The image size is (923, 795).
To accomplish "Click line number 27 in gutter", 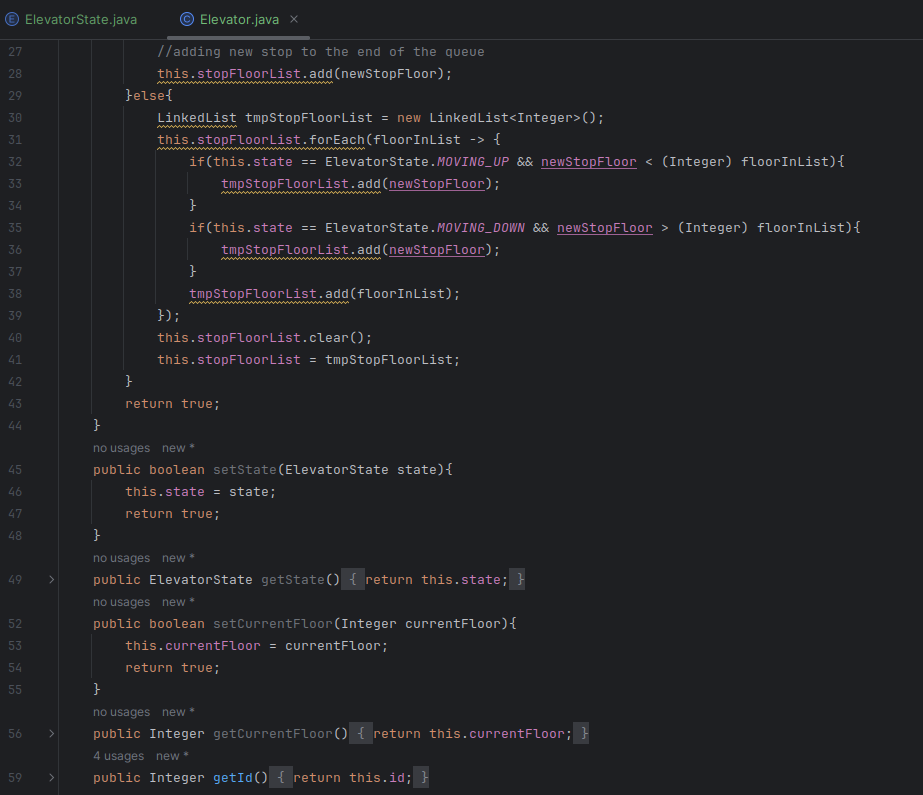I will pyautogui.click(x=15, y=52).
